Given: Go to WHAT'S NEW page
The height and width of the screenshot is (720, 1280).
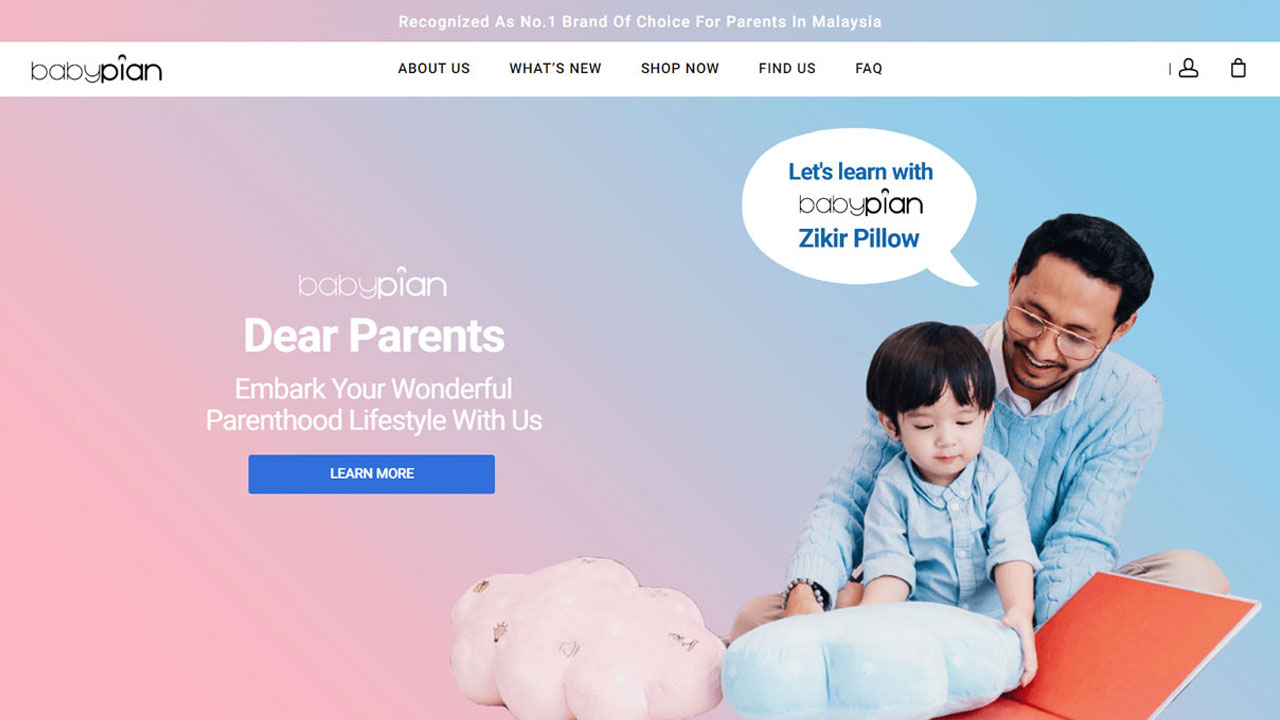Looking at the screenshot, I should point(555,68).
